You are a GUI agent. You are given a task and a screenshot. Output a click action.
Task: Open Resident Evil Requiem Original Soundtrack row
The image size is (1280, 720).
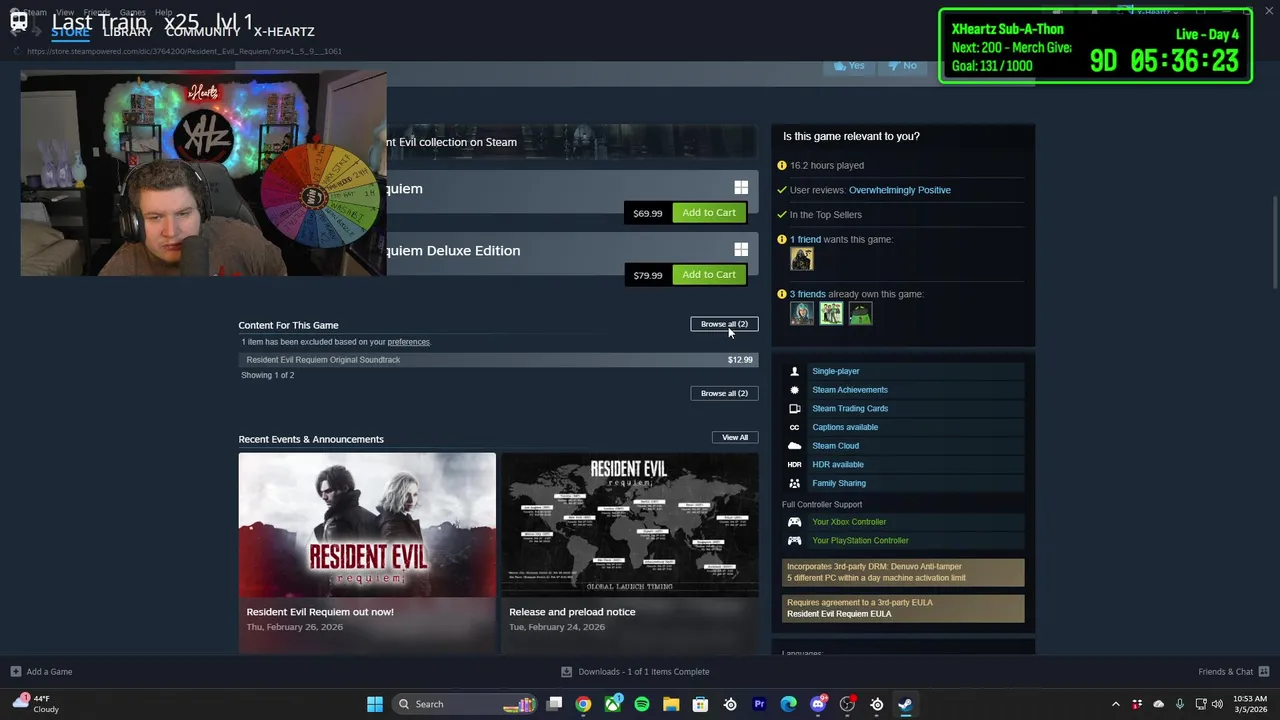(498, 360)
